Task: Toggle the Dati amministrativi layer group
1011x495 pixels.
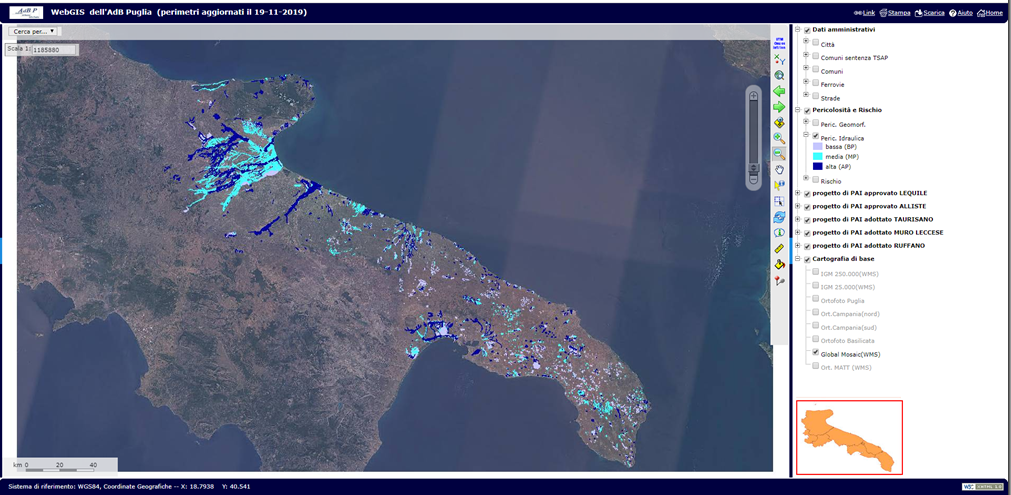Action: [807, 30]
